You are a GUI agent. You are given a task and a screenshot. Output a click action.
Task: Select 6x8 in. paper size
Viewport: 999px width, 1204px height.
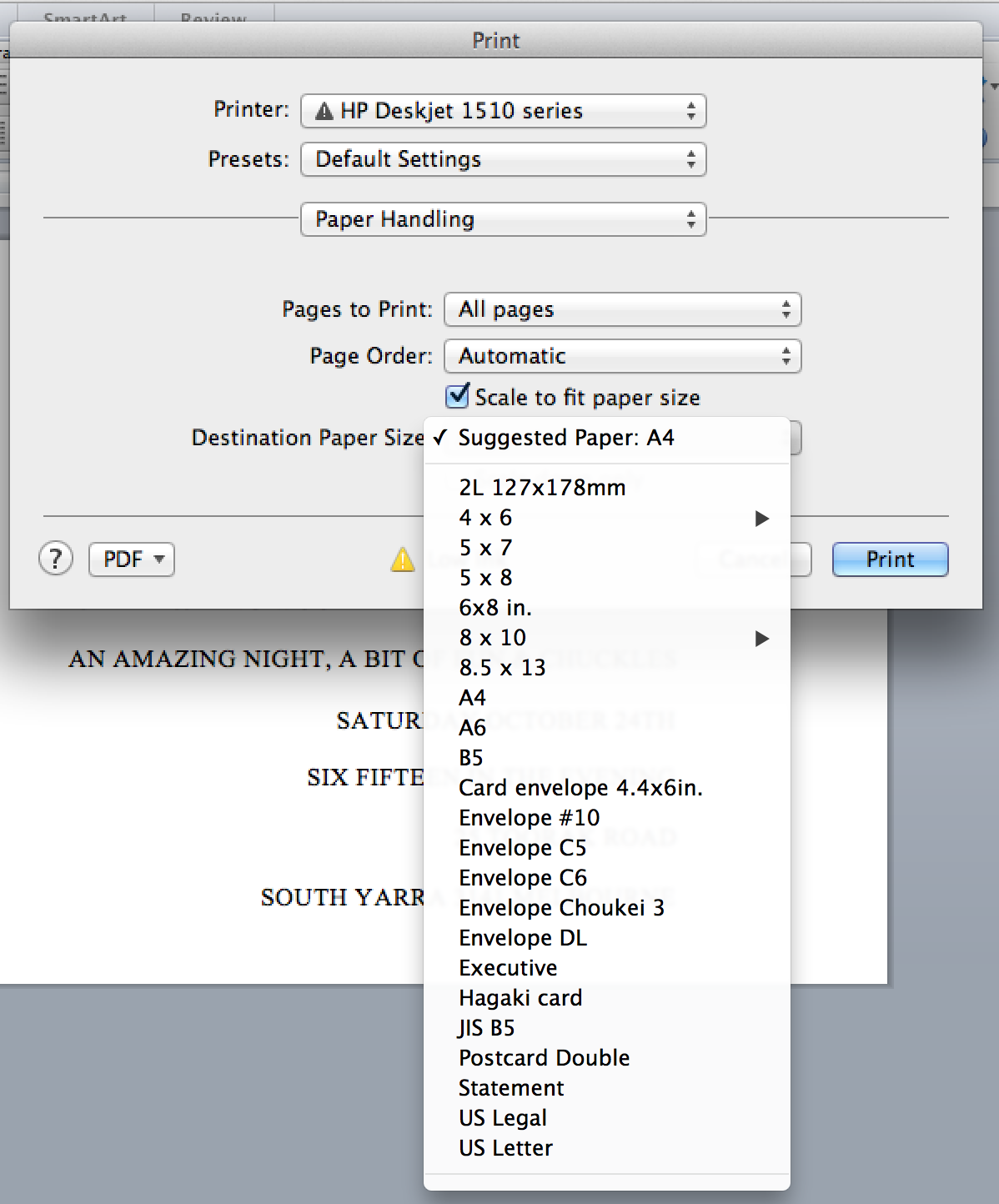point(606,608)
